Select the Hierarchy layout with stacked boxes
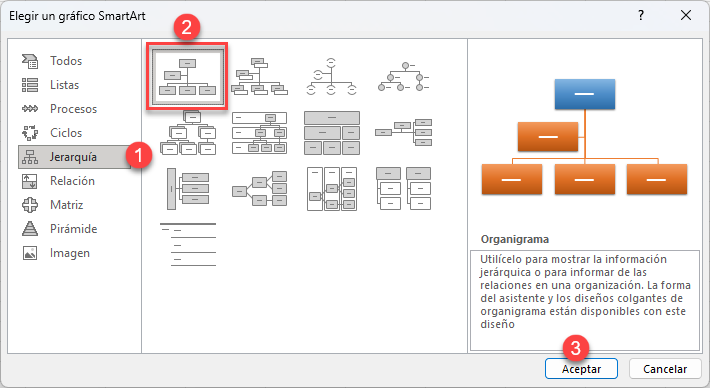 click(188, 133)
